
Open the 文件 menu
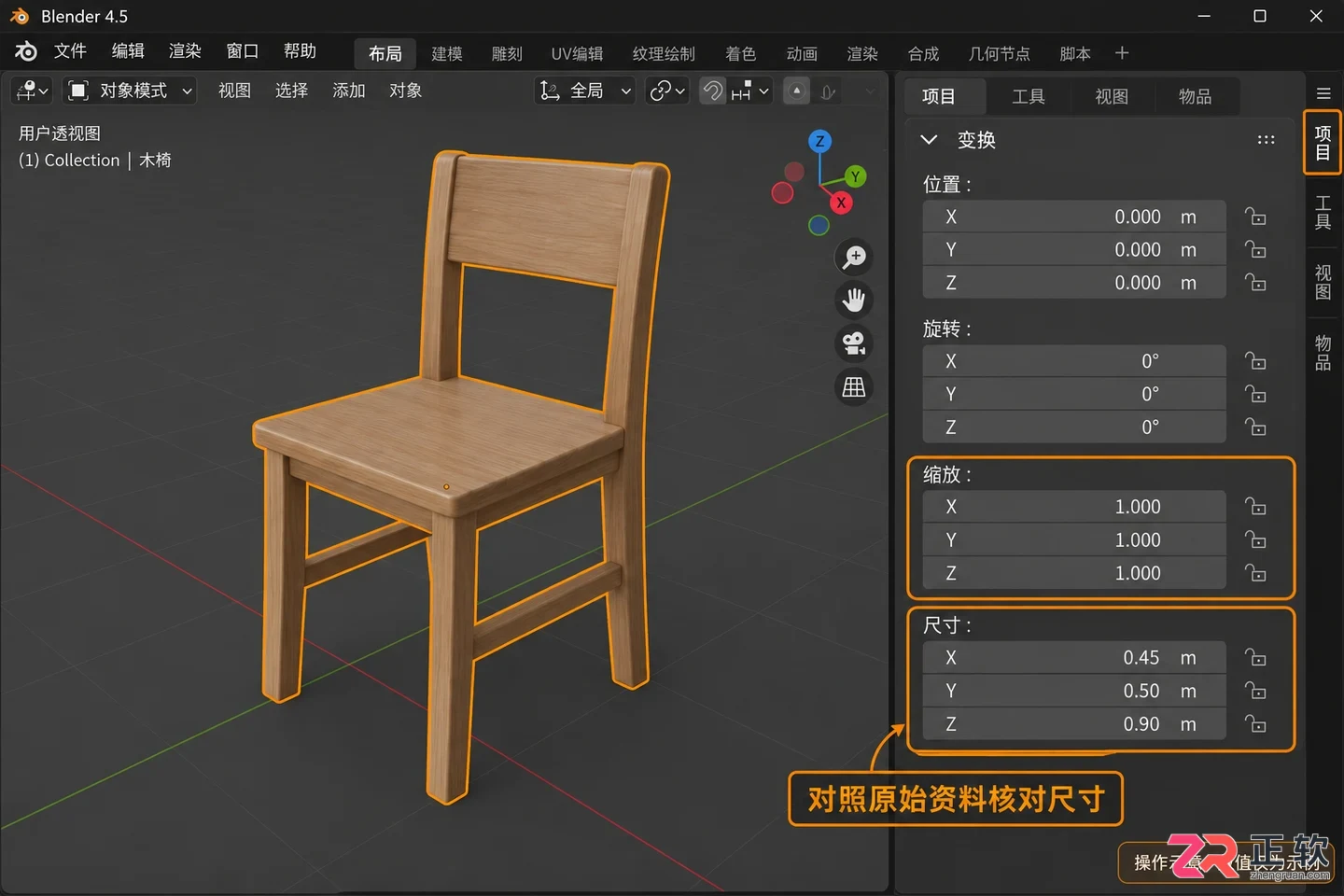pos(70,51)
